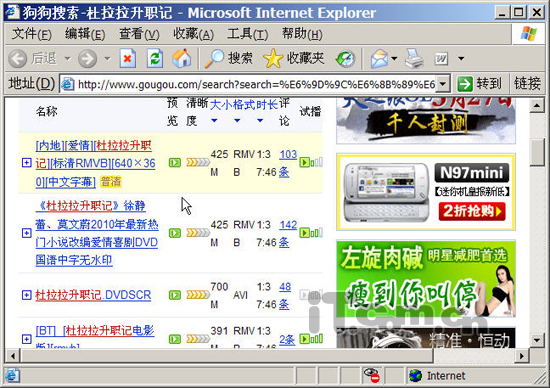Expand the 杜拉拉升职记.DVDSCR result plus box
Image resolution: width=550 pixels, height=388 pixels.
(x=26, y=295)
